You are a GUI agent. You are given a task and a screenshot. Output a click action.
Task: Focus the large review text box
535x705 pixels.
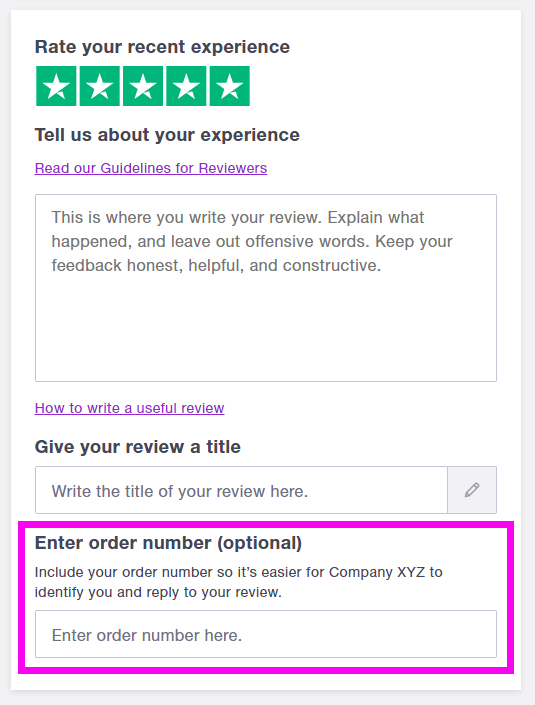(266, 288)
